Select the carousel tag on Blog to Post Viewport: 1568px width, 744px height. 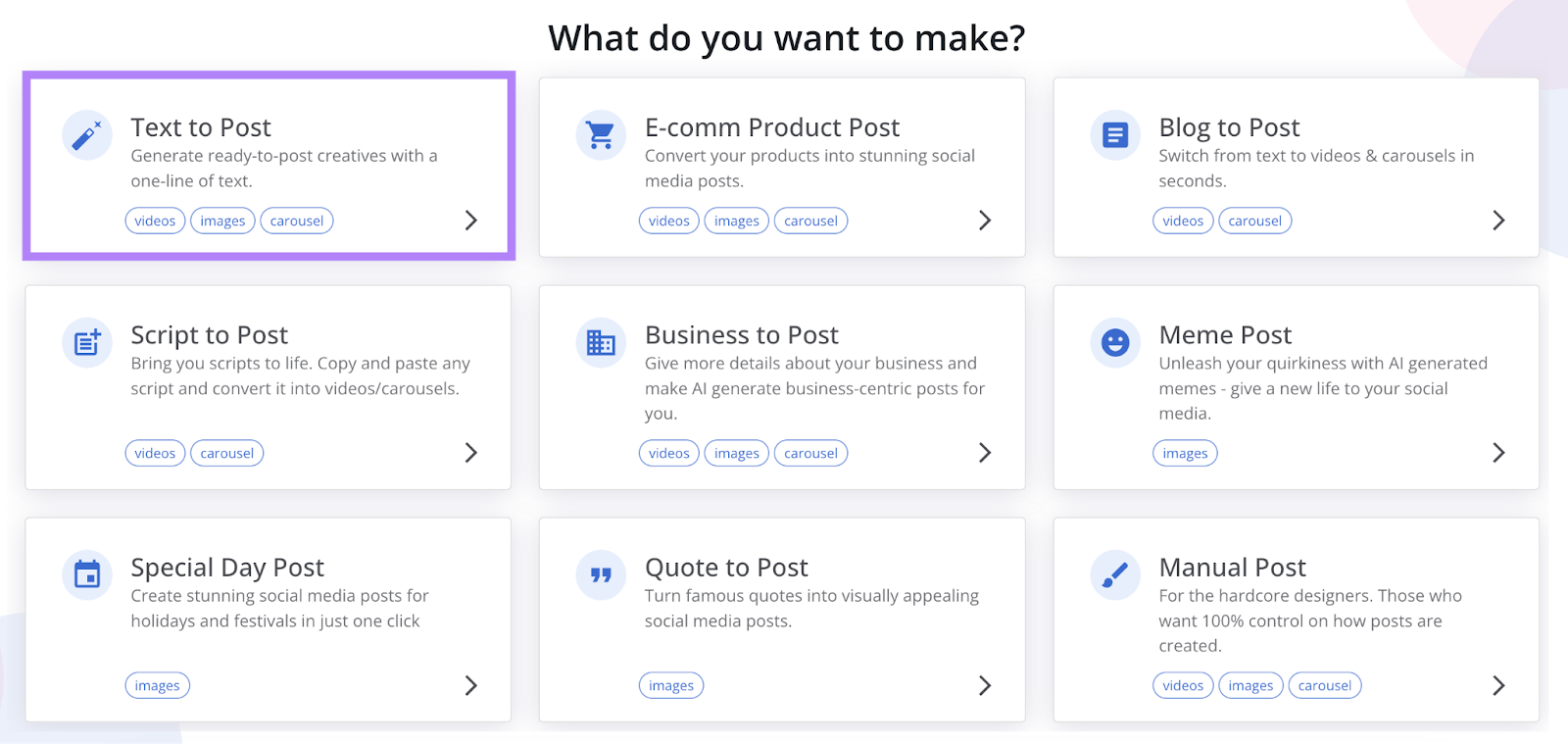coord(1254,221)
